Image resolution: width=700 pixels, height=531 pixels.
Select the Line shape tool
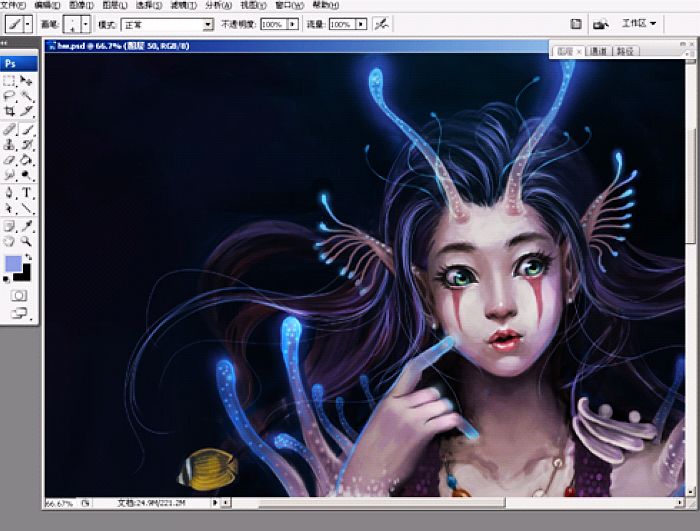tap(26, 208)
